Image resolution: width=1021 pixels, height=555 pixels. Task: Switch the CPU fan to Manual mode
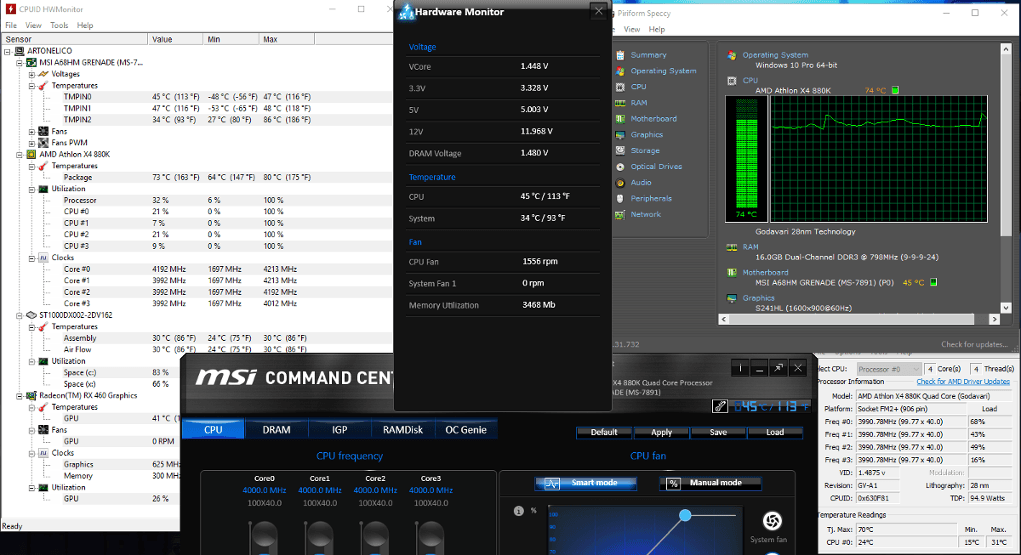click(710, 483)
